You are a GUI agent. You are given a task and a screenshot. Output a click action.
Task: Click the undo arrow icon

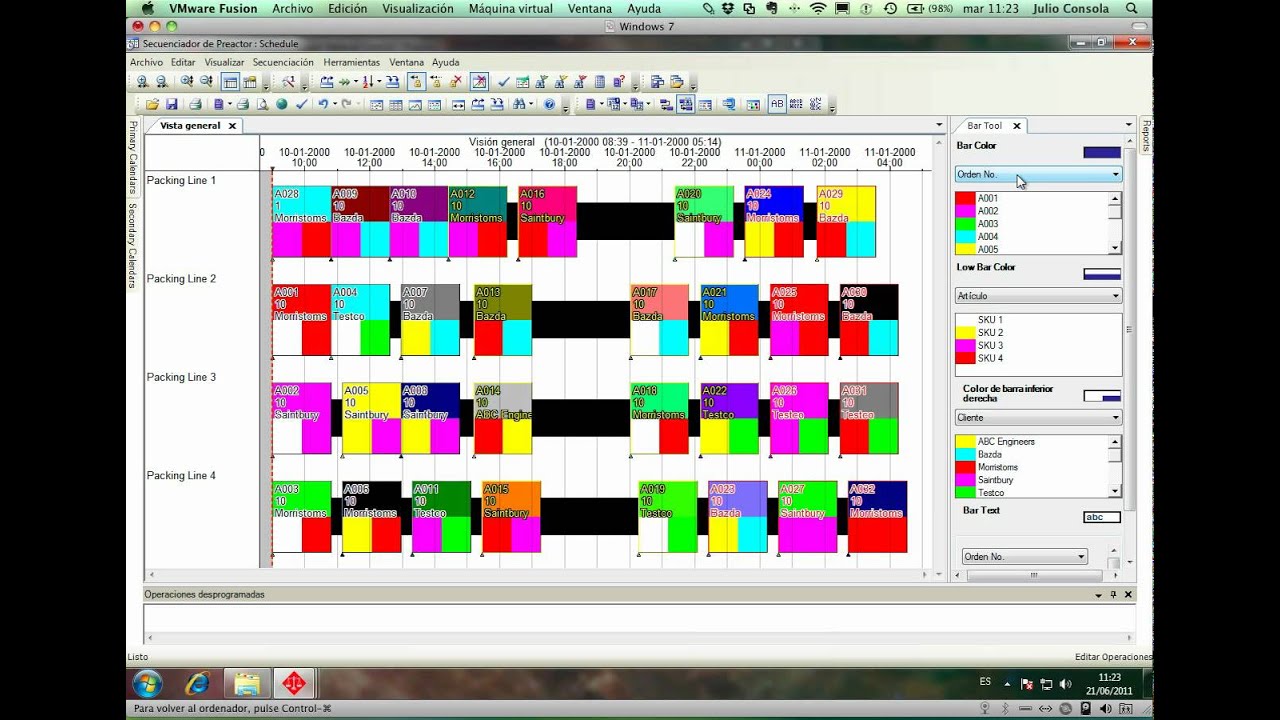322,104
